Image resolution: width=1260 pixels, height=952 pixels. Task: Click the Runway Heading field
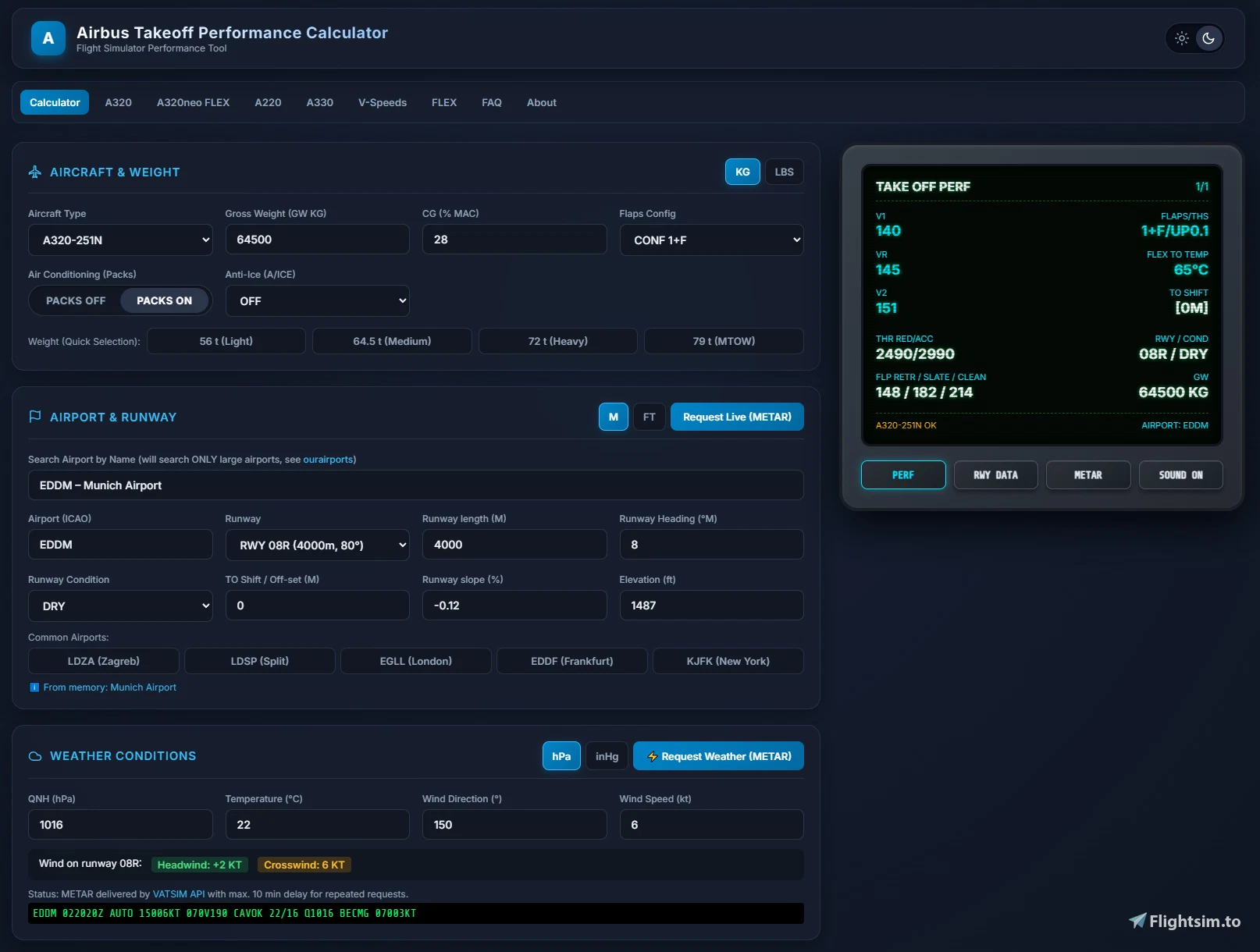(711, 545)
